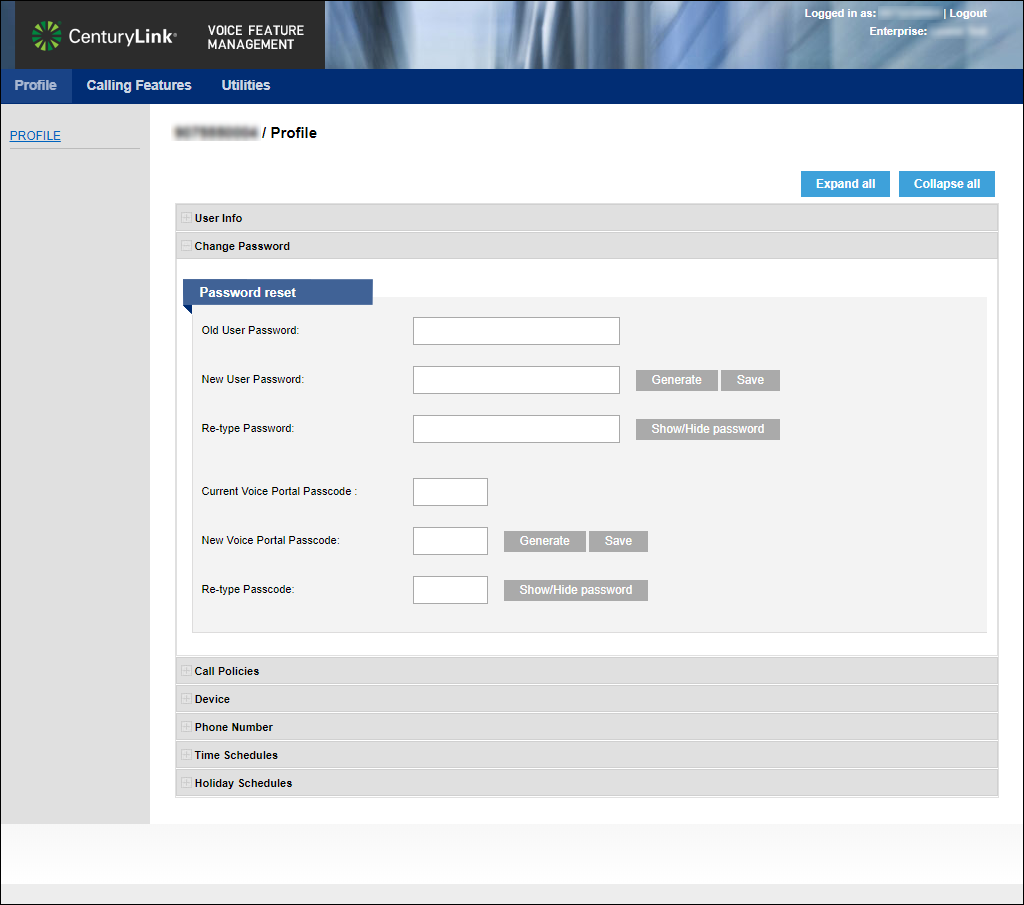Click the Expand all button
The image size is (1024, 905).
(845, 184)
